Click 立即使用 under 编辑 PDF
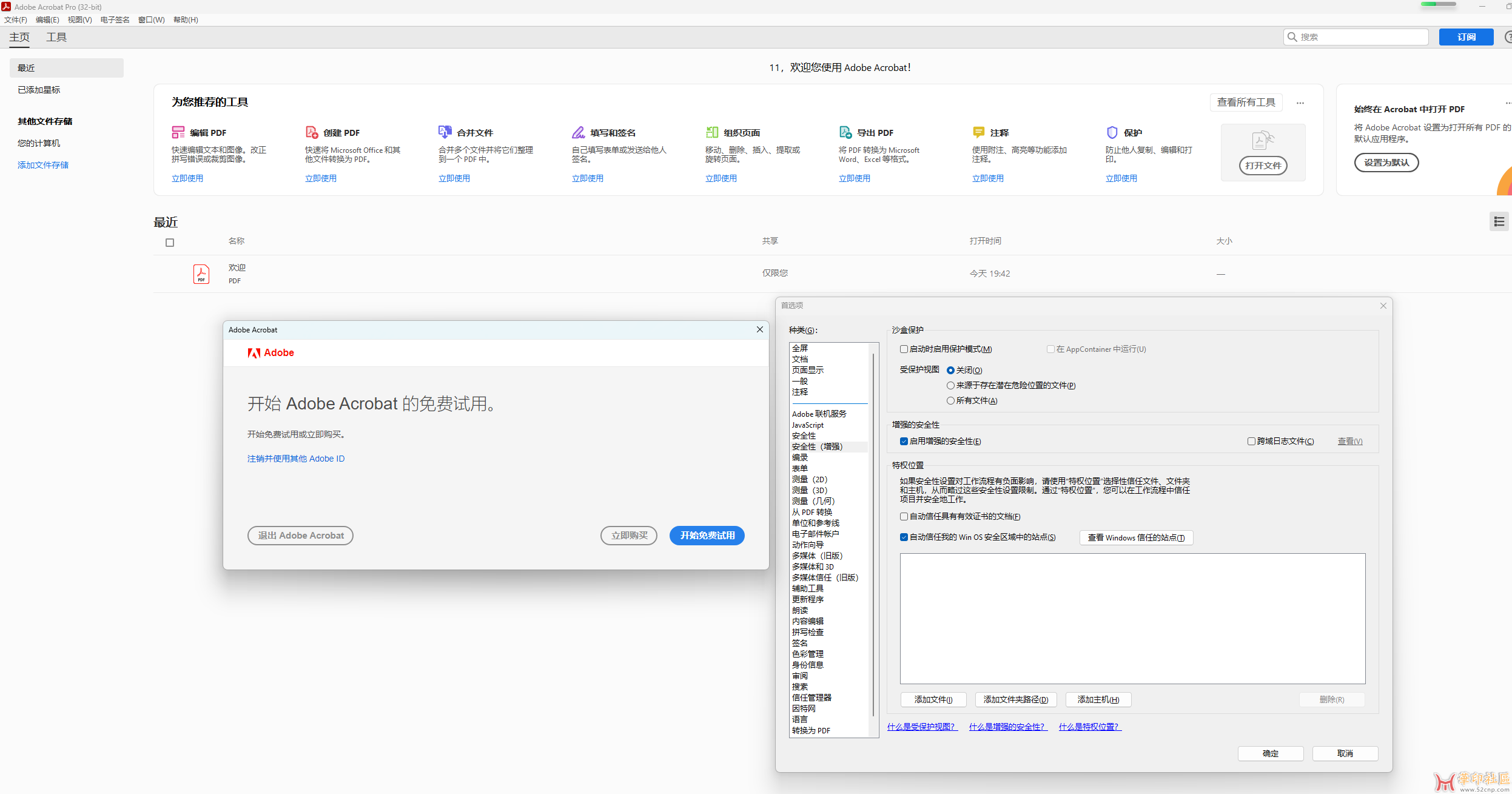 [187, 178]
